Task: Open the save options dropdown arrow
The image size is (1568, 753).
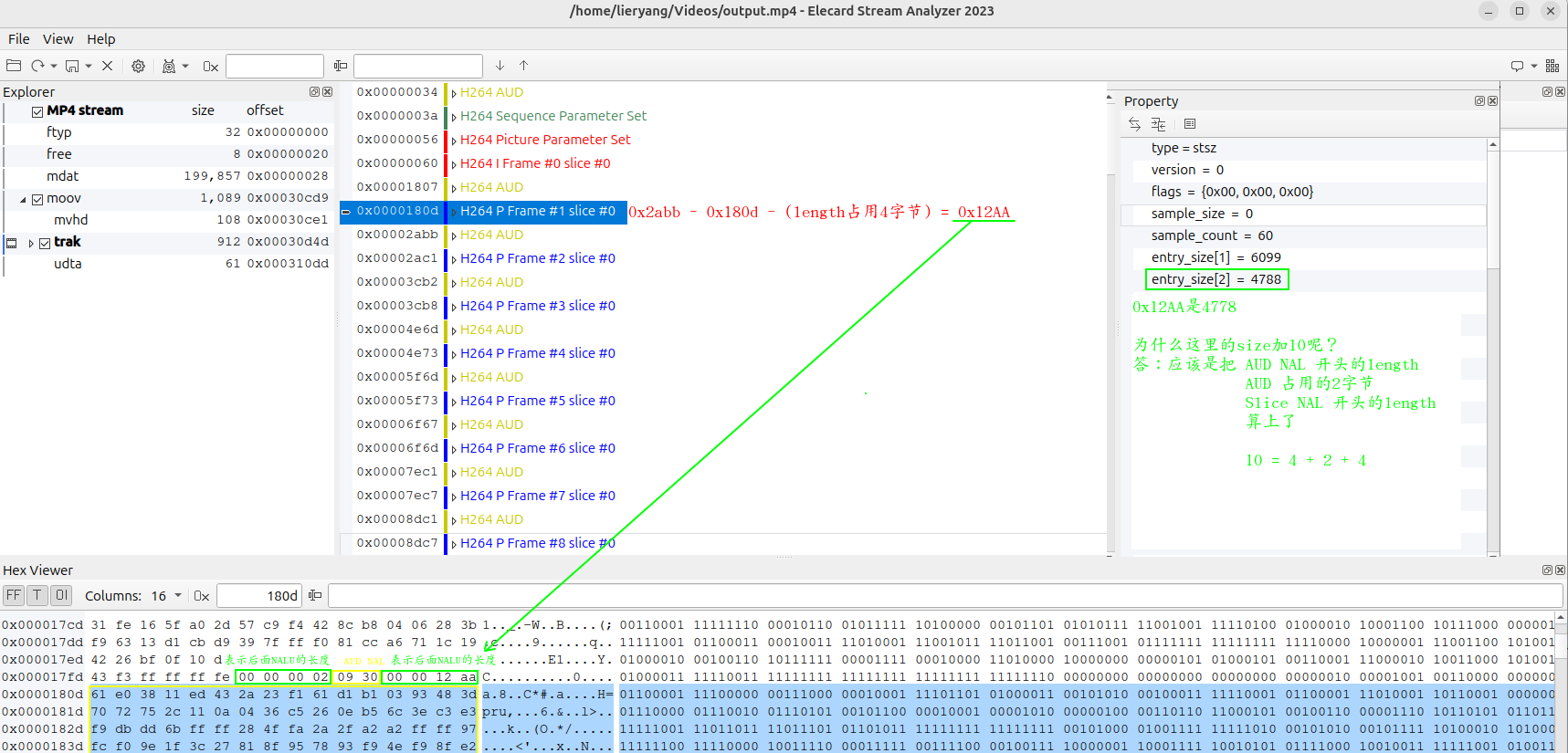Action: [89, 66]
